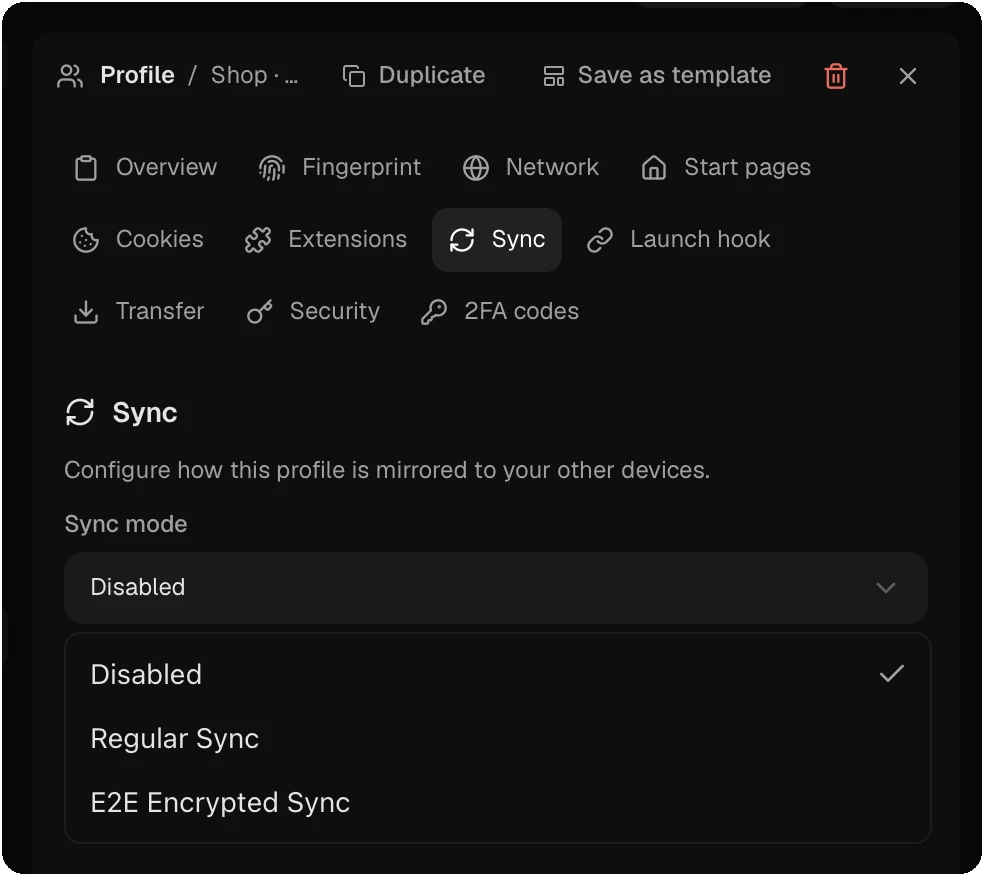Click the Fingerprint icon
Viewport: 984px width, 876px height.
tap(272, 168)
